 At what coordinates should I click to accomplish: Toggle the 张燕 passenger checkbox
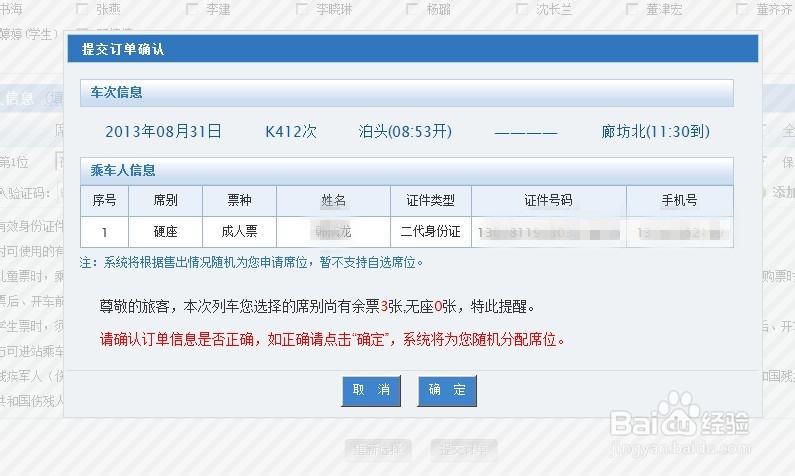(82, 9)
